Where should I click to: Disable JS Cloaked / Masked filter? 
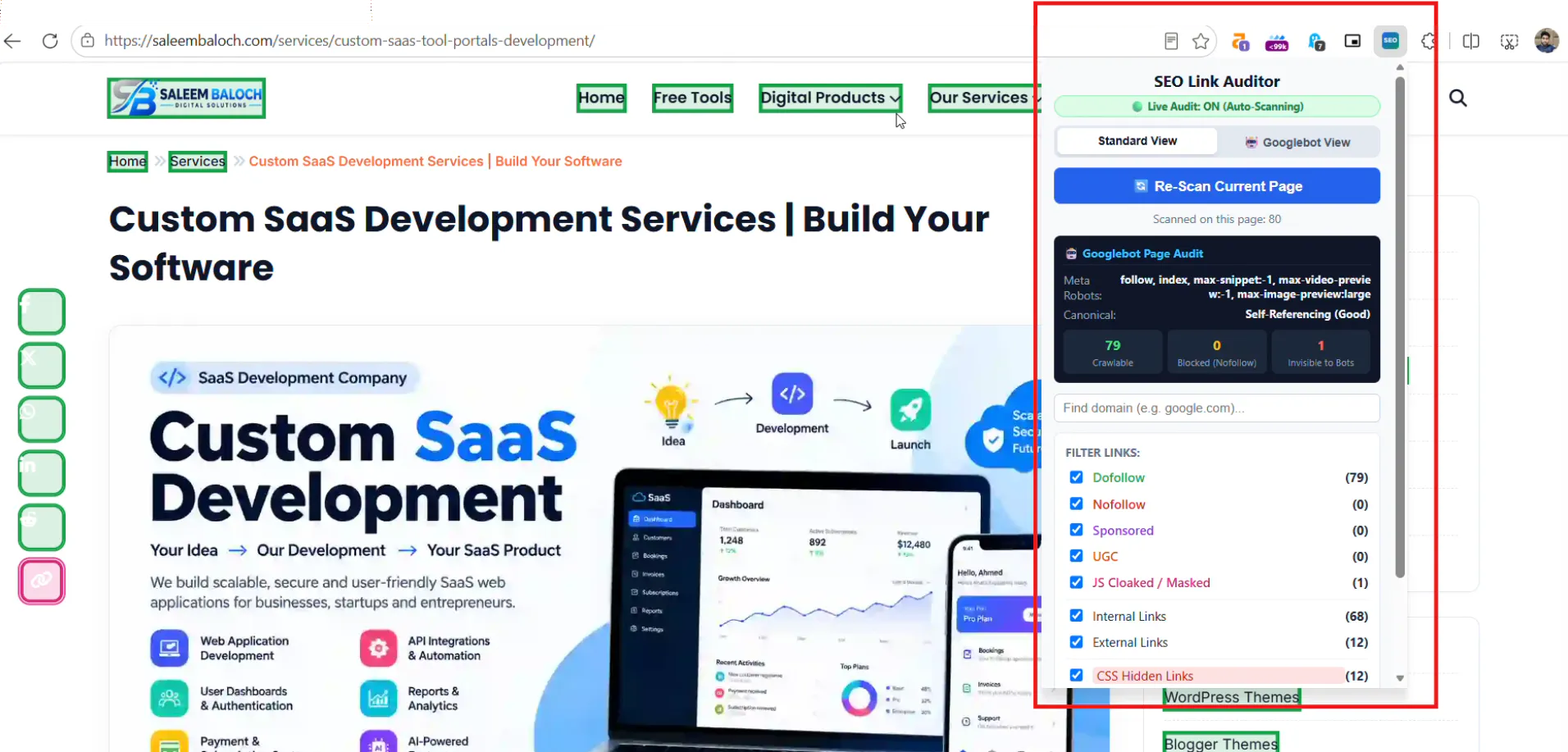pyautogui.click(x=1076, y=582)
